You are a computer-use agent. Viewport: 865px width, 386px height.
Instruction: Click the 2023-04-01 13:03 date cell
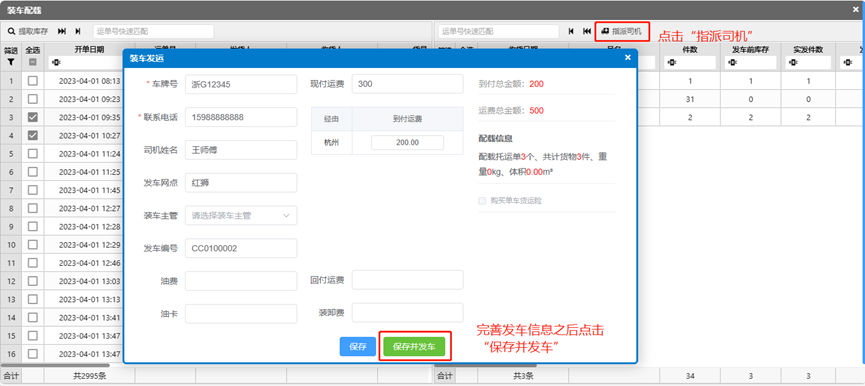(x=89, y=281)
